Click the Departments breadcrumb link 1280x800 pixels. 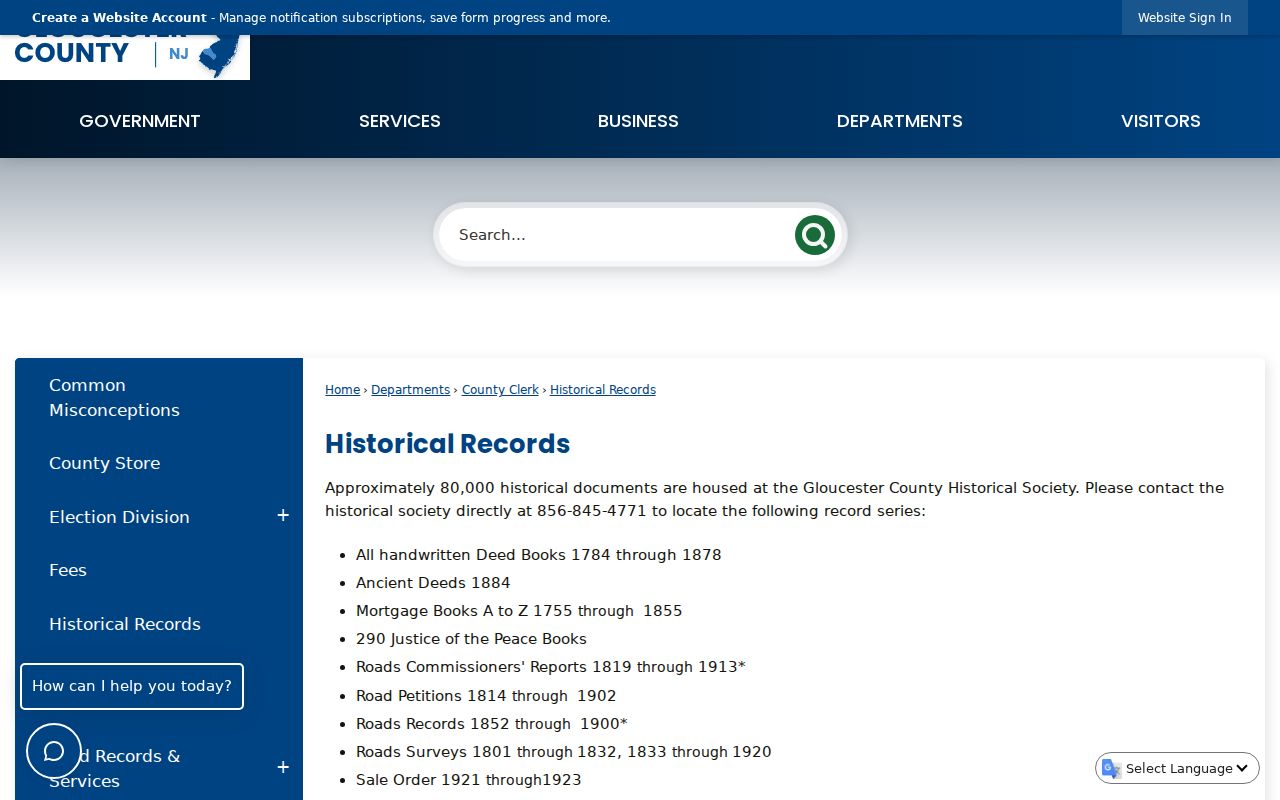(x=410, y=390)
